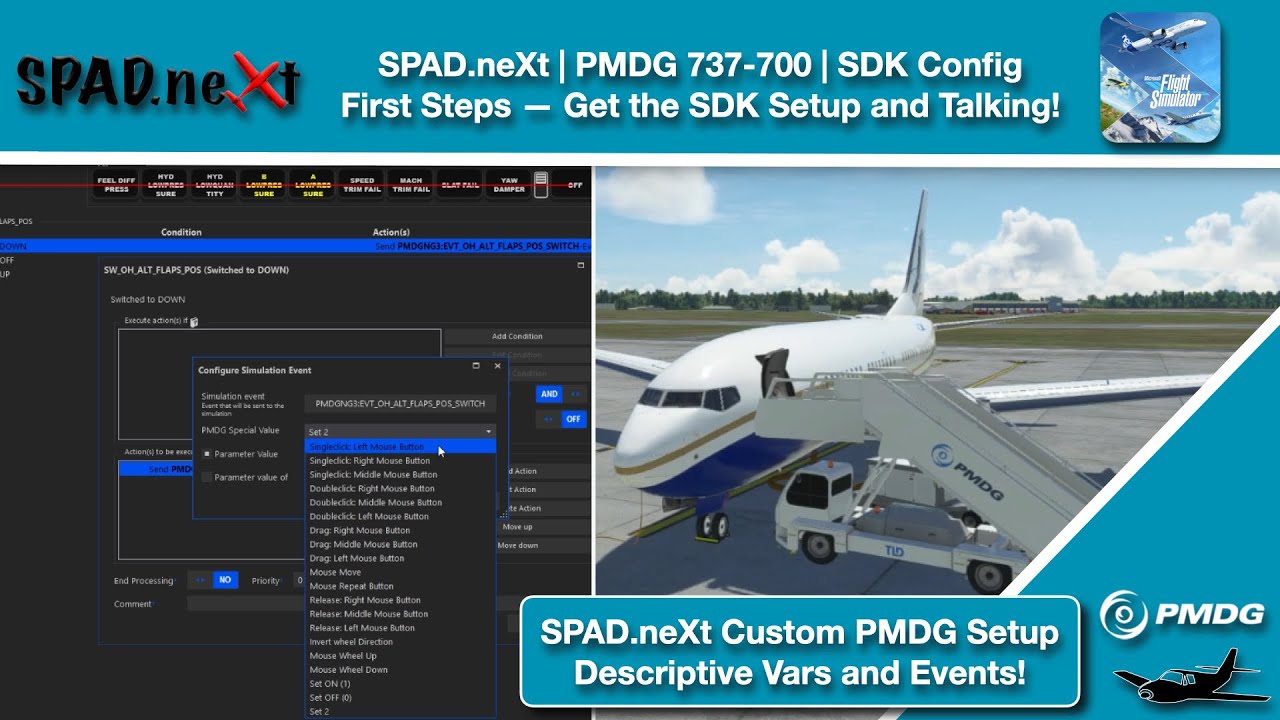Choose Doubleclick: Left Mouse Button

(x=400, y=517)
